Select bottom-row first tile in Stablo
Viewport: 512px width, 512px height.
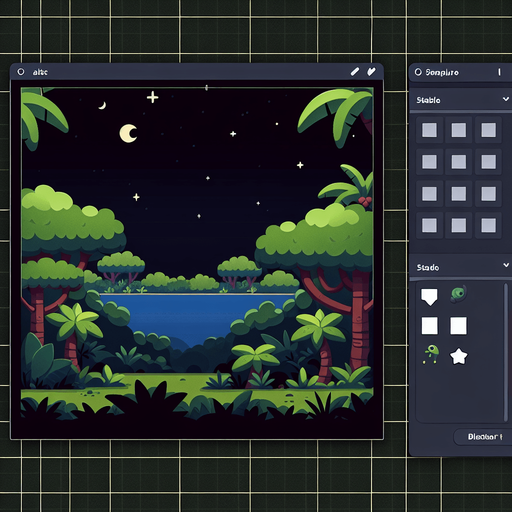pos(429,225)
